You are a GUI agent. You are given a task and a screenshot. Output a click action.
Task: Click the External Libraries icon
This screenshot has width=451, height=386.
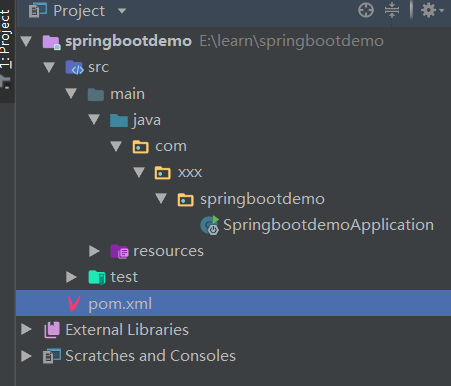click(x=52, y=330)
